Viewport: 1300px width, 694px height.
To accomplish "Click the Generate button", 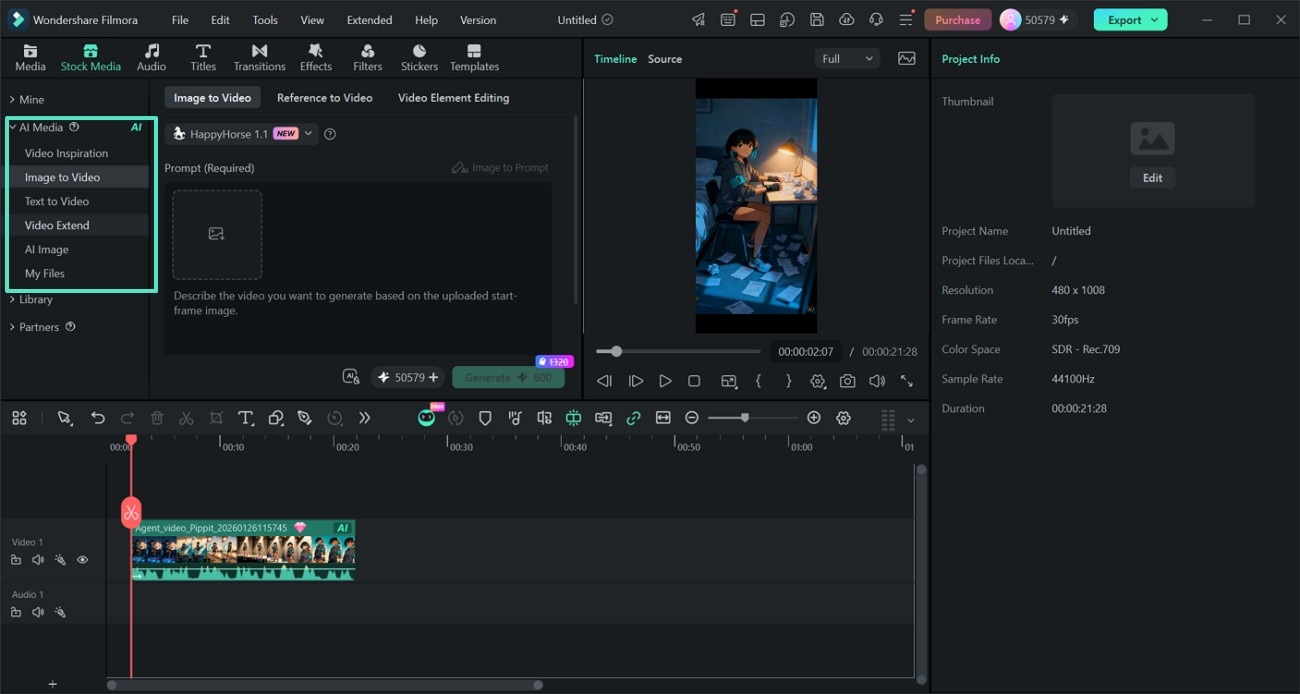I will click(508, 377).
